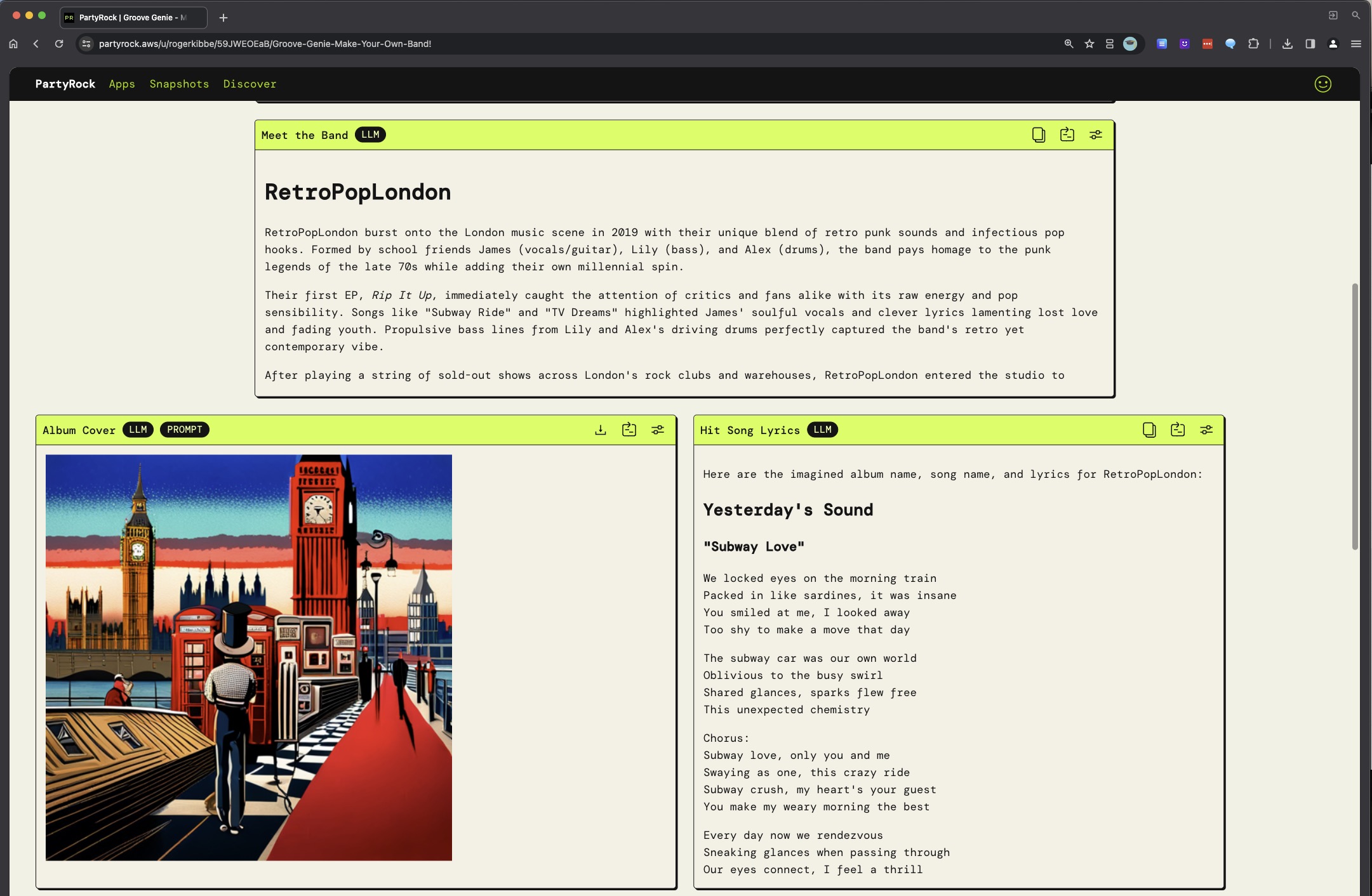Toggle the browser side panel
The width and height of the screenshot is (1372, 896).
point(1310,44)
